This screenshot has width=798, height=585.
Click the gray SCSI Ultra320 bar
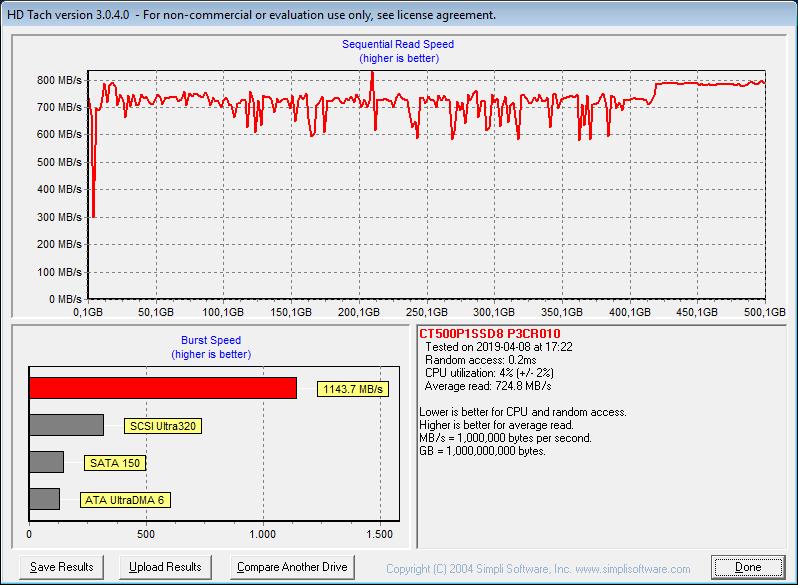point(67,425)
